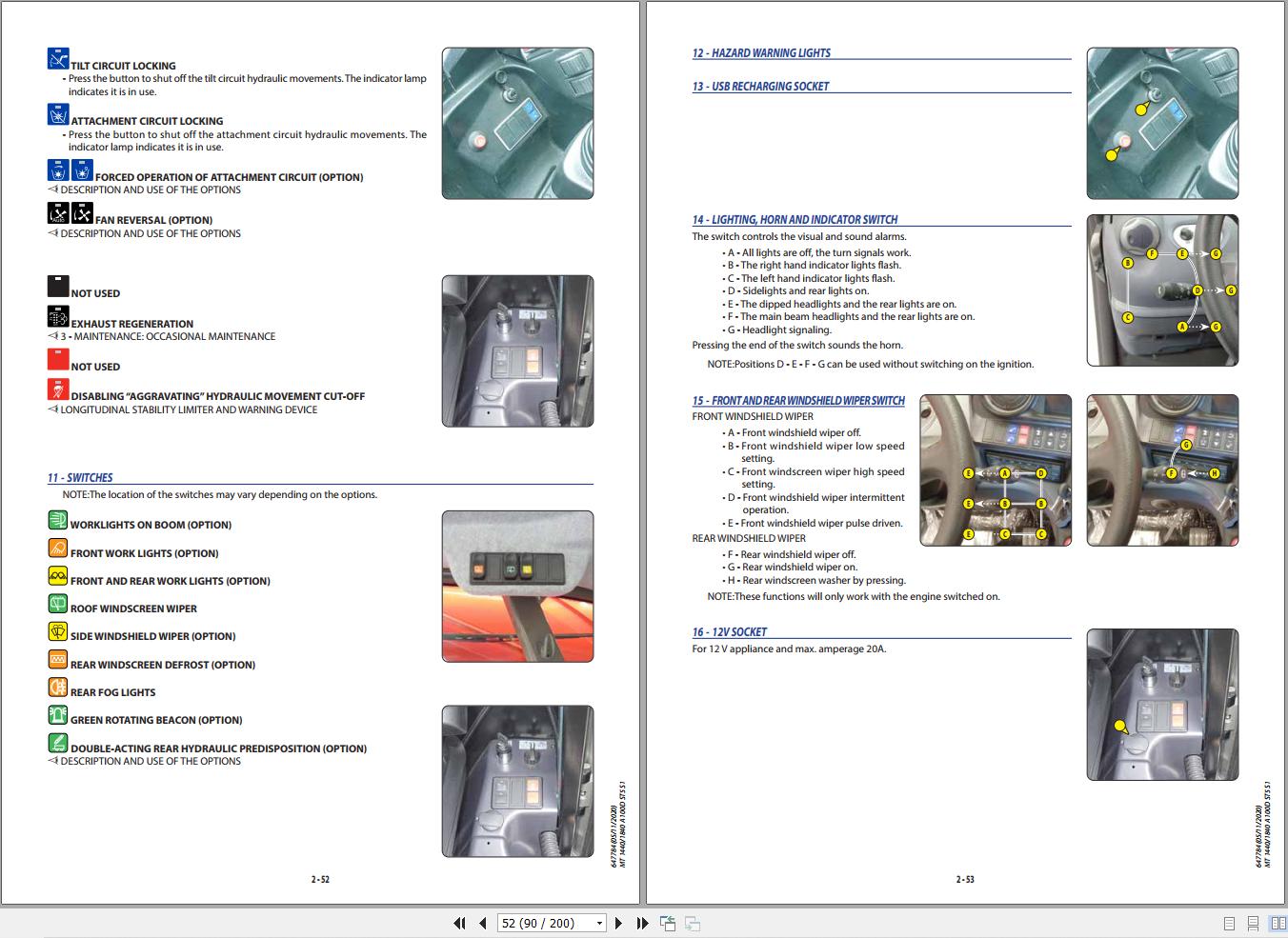Click the first Fan Reversal icon

pyautogui.click(x=58, y=213)
